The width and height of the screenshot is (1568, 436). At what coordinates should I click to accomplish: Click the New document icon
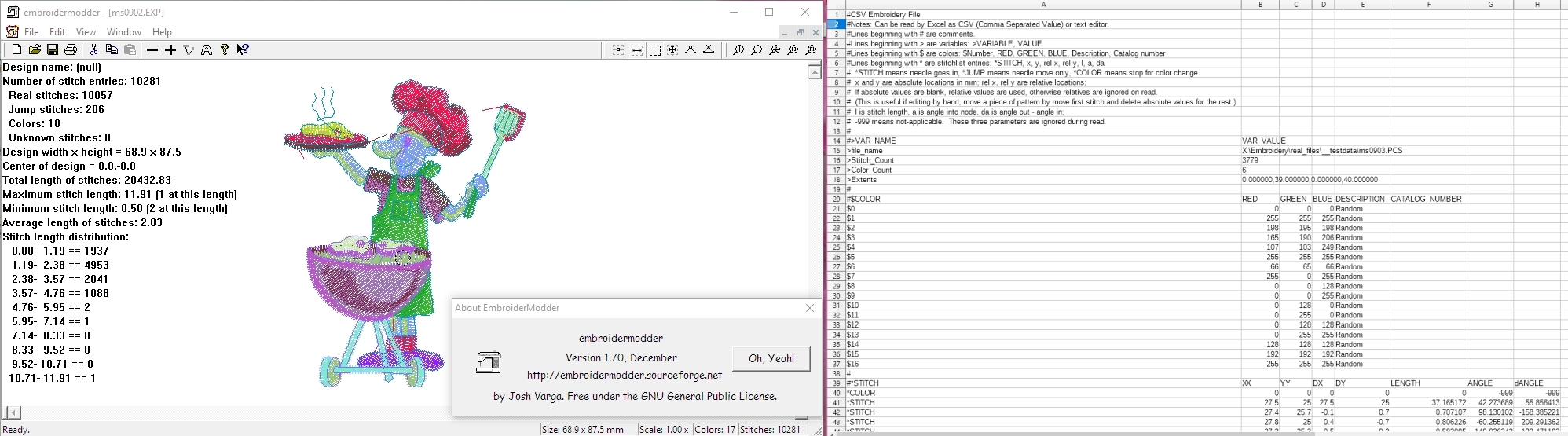[16, 49]
